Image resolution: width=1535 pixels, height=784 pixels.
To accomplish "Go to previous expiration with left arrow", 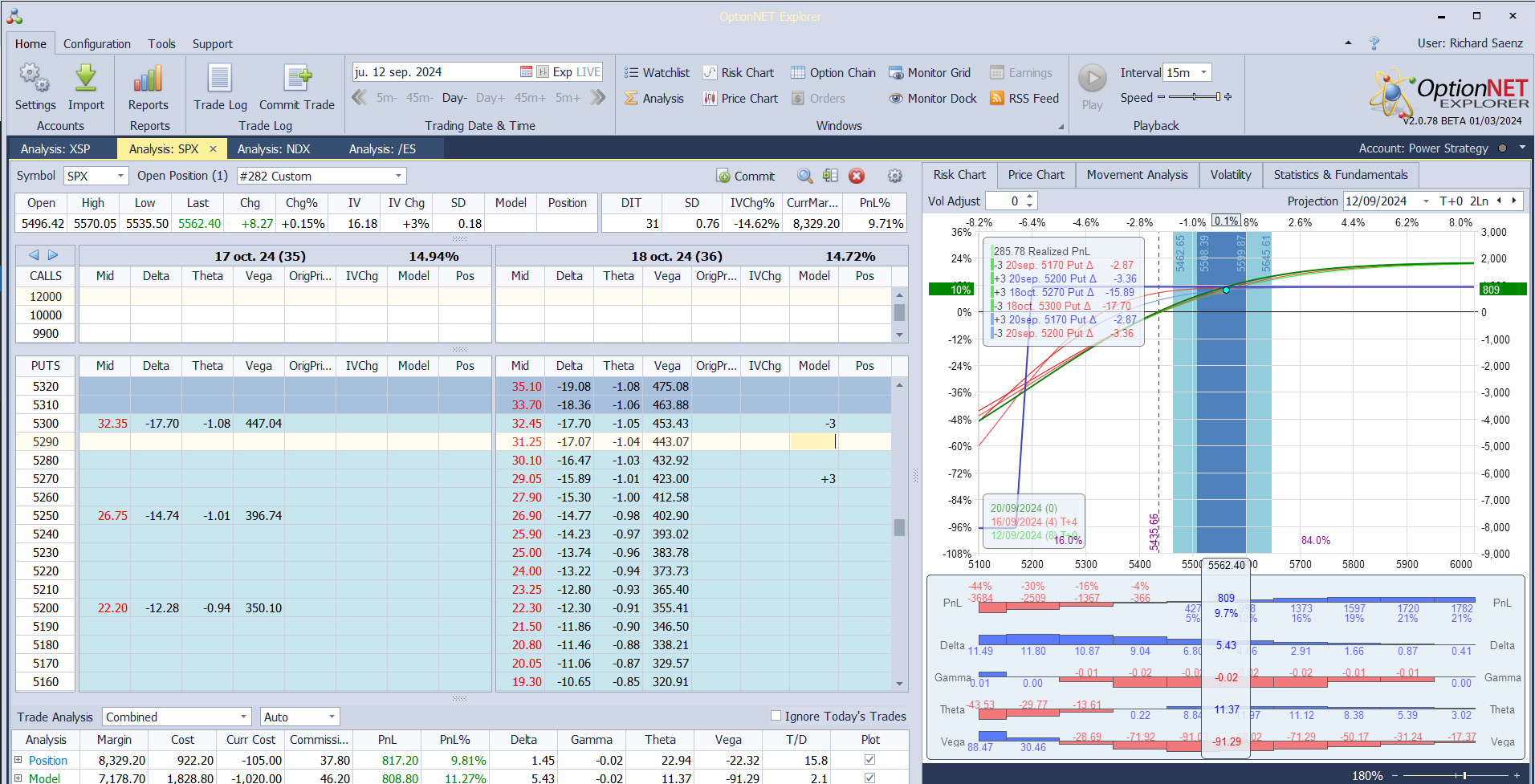I will [x=34, y=255].
